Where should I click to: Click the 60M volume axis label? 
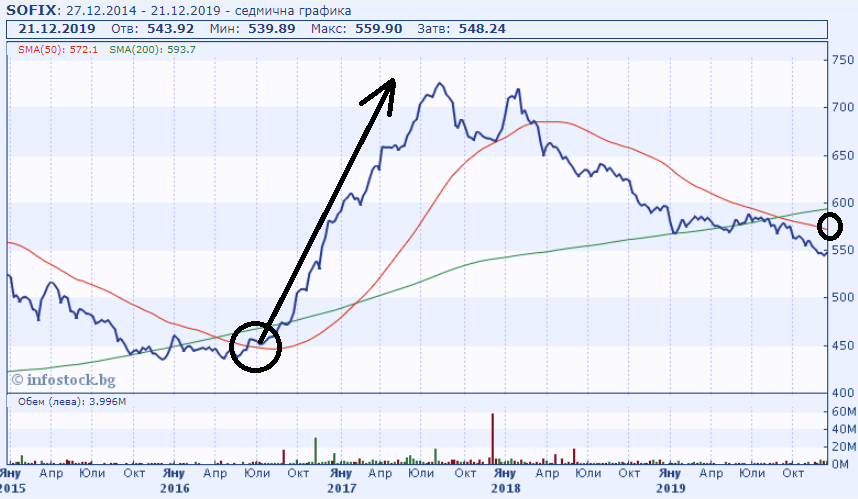[844, 411]
